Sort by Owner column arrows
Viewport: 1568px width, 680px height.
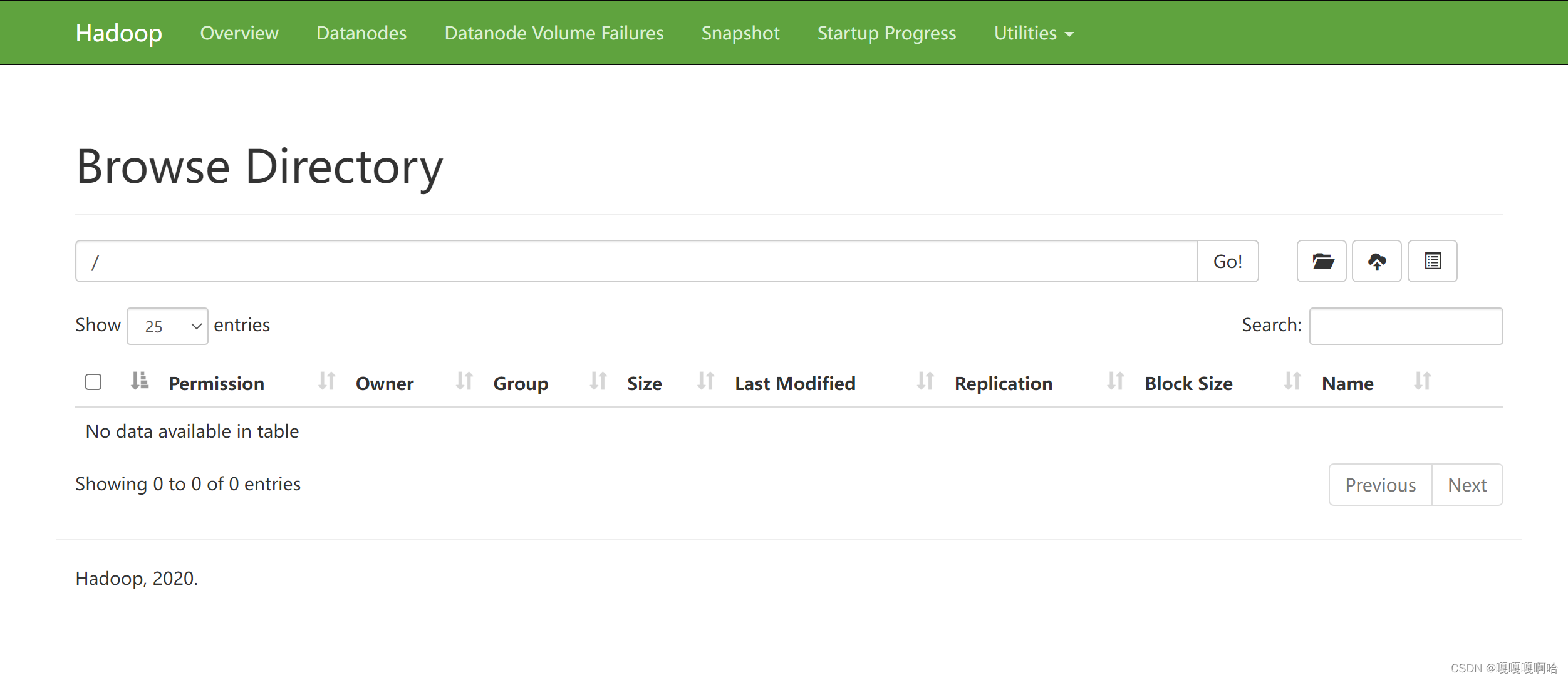click(464, 381)
